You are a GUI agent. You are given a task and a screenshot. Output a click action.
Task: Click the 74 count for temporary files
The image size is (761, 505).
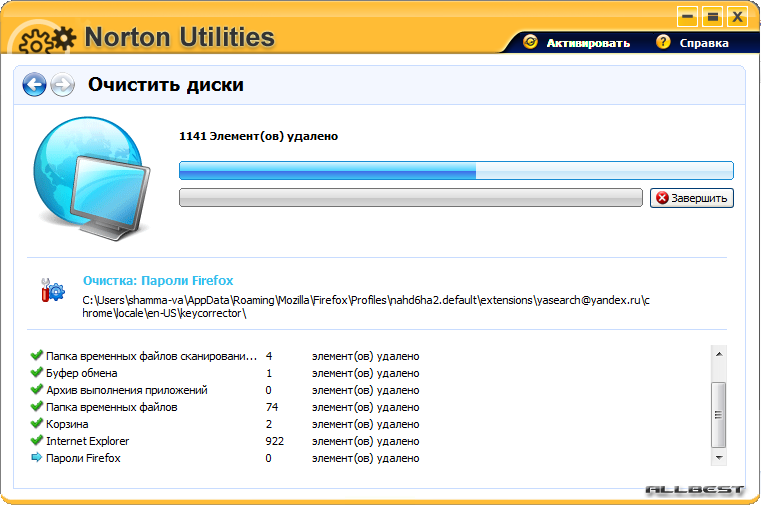coord(272,407)
